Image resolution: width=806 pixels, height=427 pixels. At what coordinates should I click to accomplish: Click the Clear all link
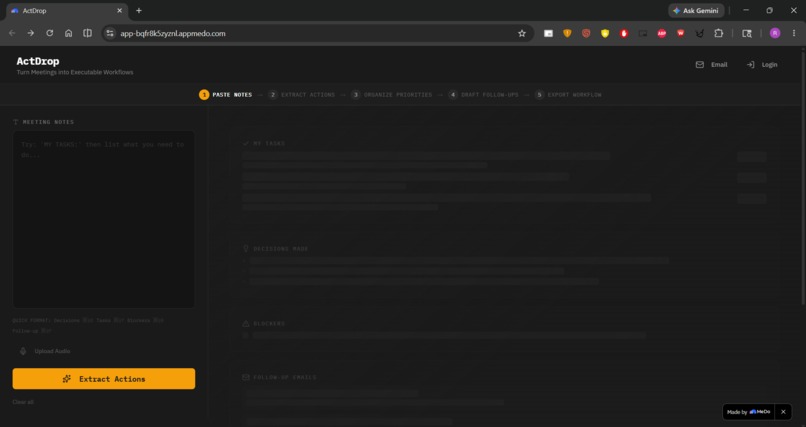pyautogui.click(x=23, y=402)
